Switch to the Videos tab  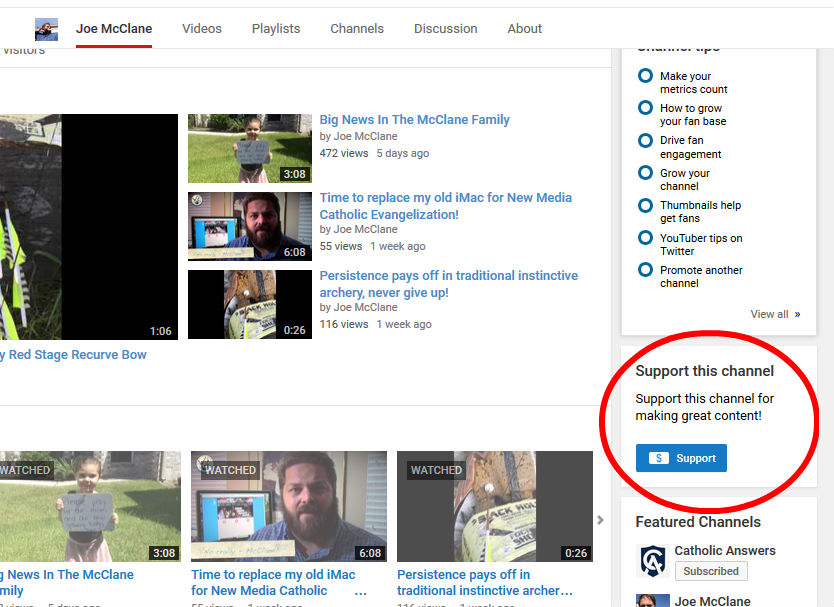[x=201, y=28]
